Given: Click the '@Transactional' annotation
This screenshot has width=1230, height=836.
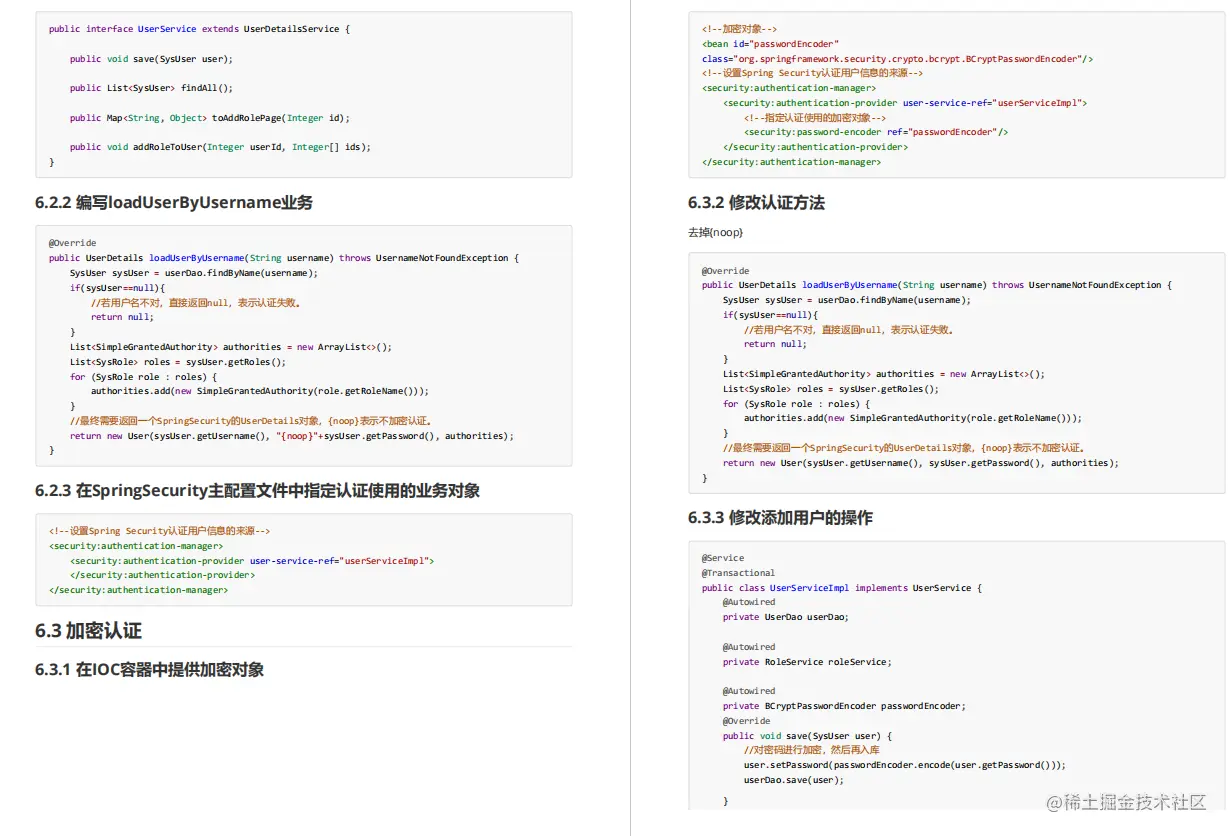Looking at the screenshot, I should coord(738,573).
